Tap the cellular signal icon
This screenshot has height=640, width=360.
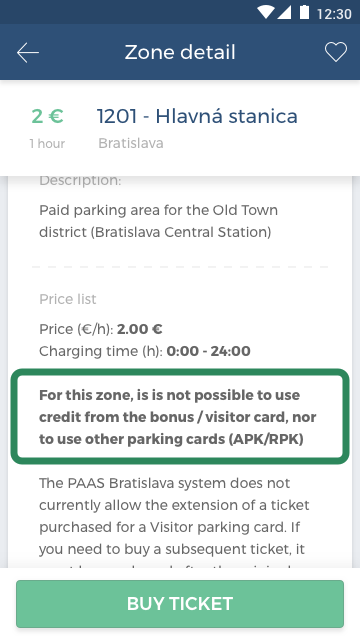pyautogui.click(x=284, y=12)
